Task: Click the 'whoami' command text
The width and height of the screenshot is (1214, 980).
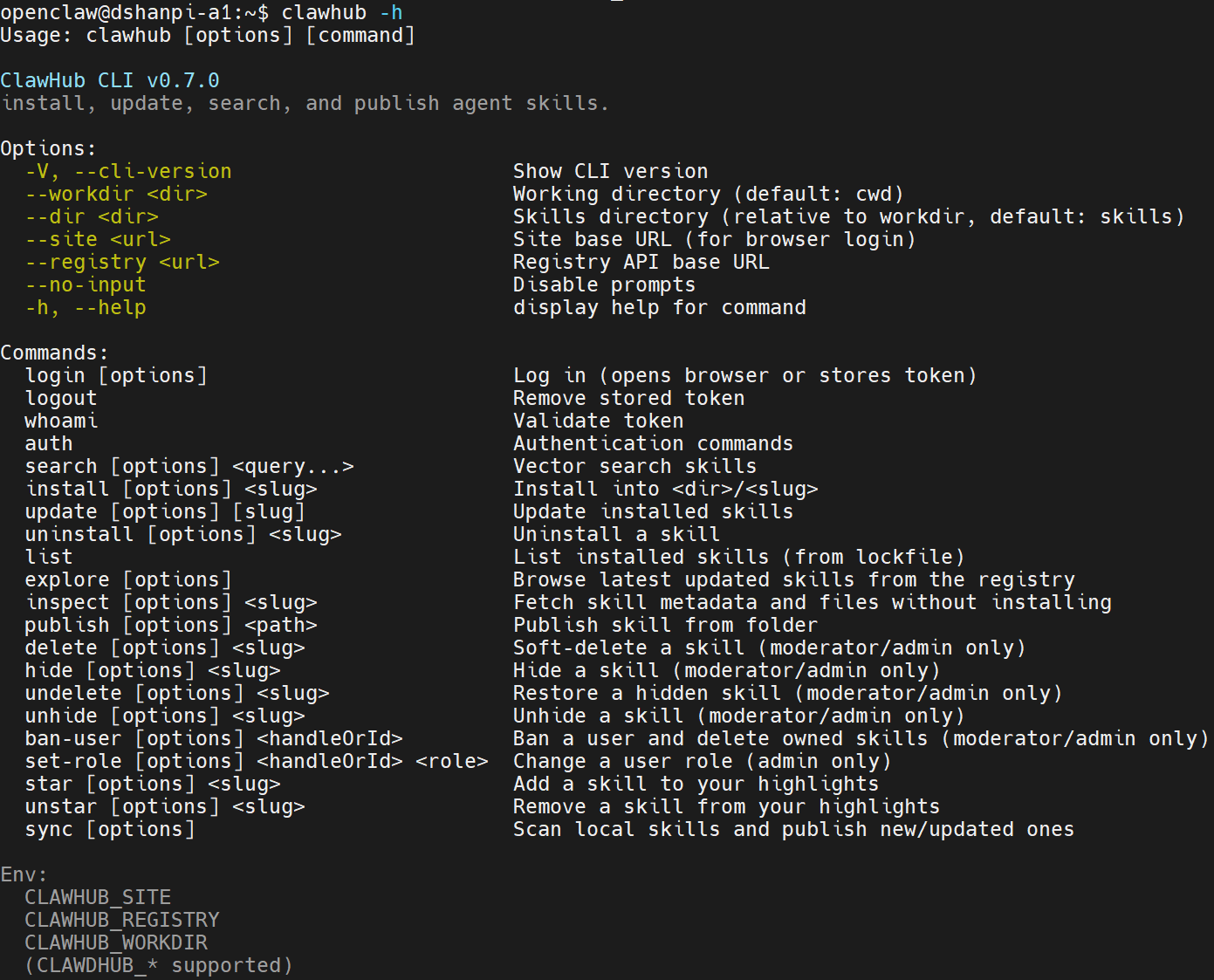Action: click(x=61, y=421)
